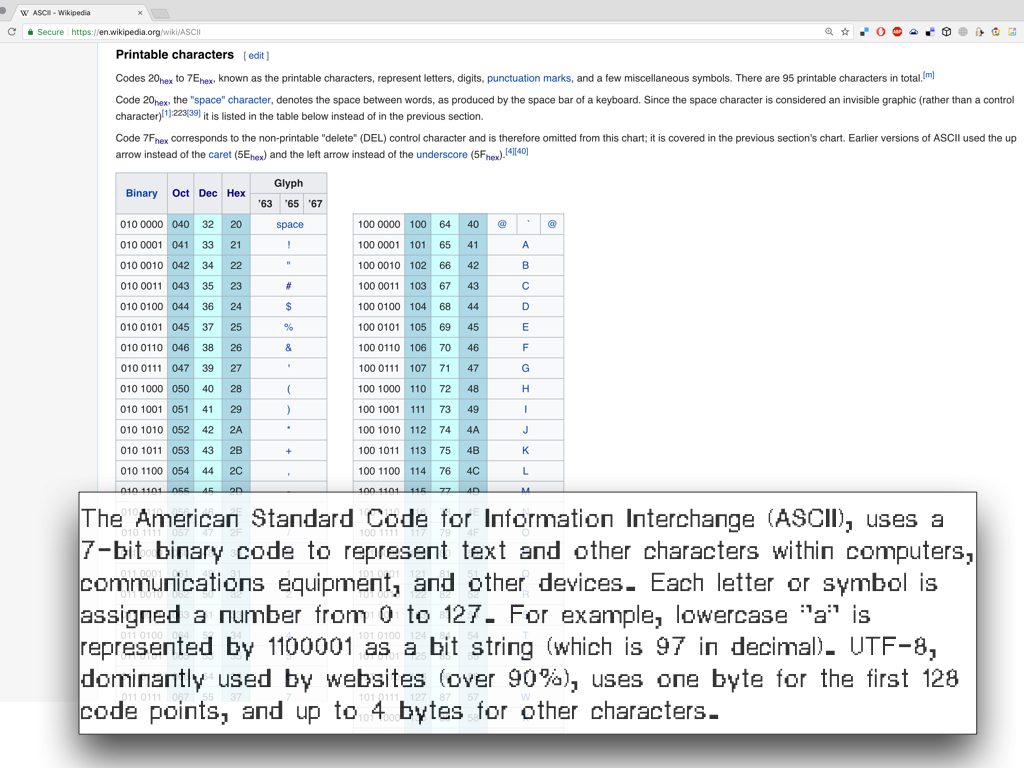Open the letter L glyph link
1024x768 pixels.
tap(526, 472)
